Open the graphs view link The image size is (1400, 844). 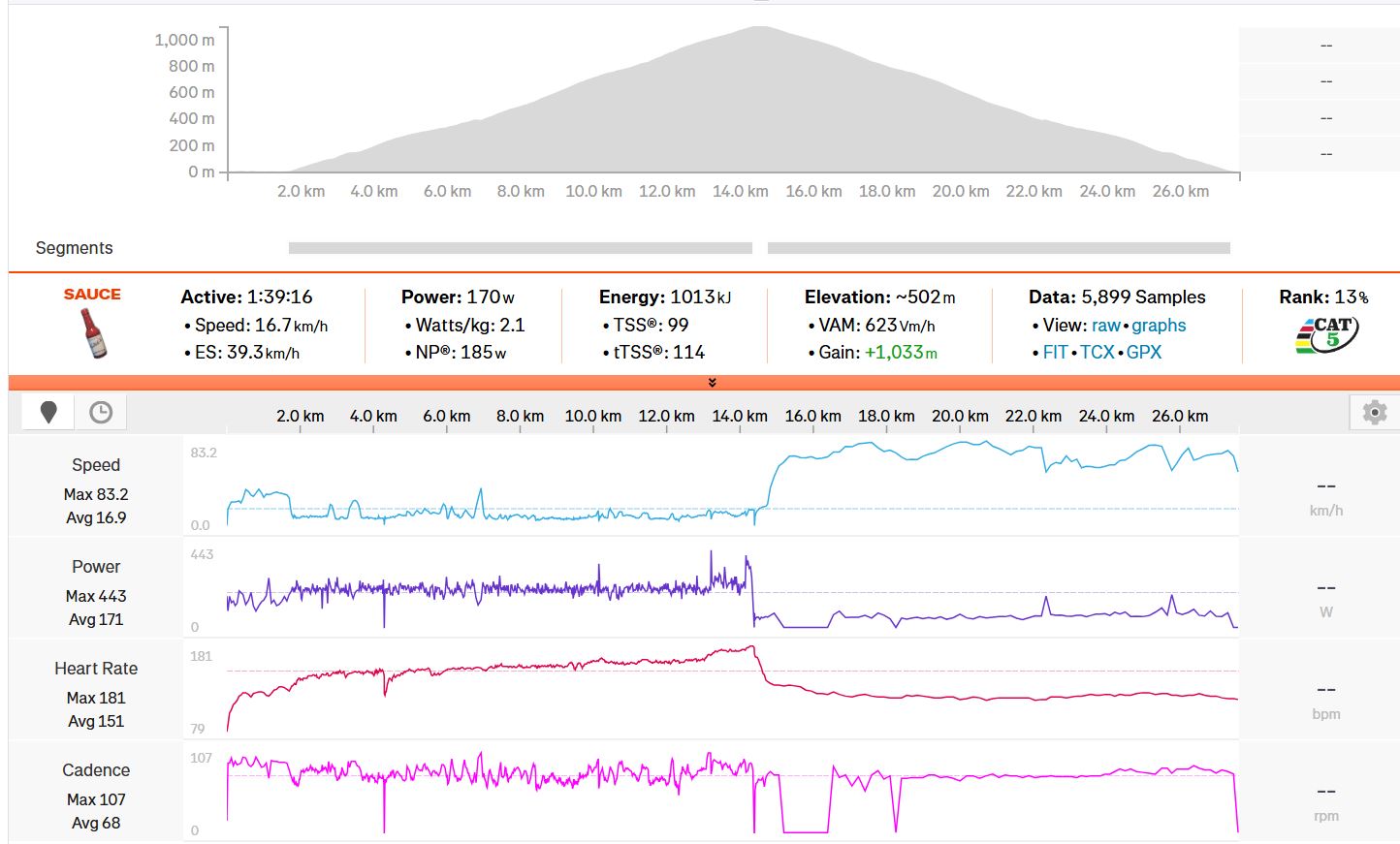pos(1159,326)
